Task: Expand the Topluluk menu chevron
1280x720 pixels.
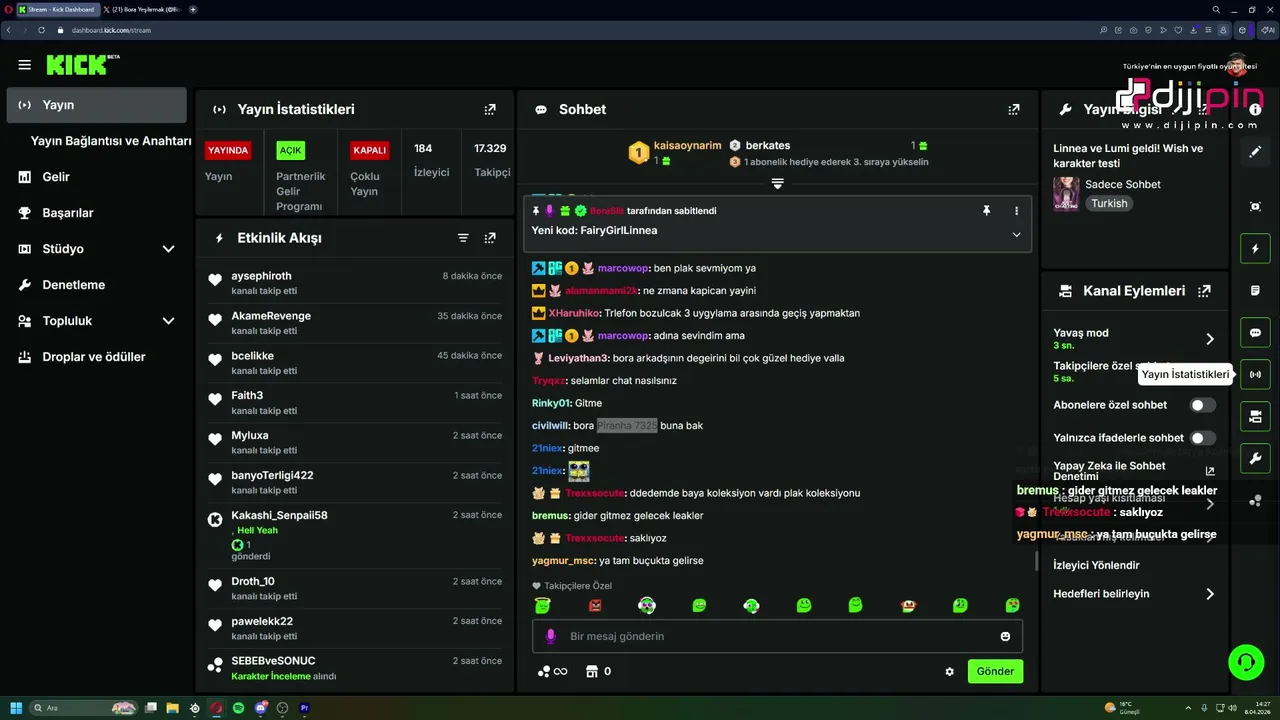Action: (168, 321)
